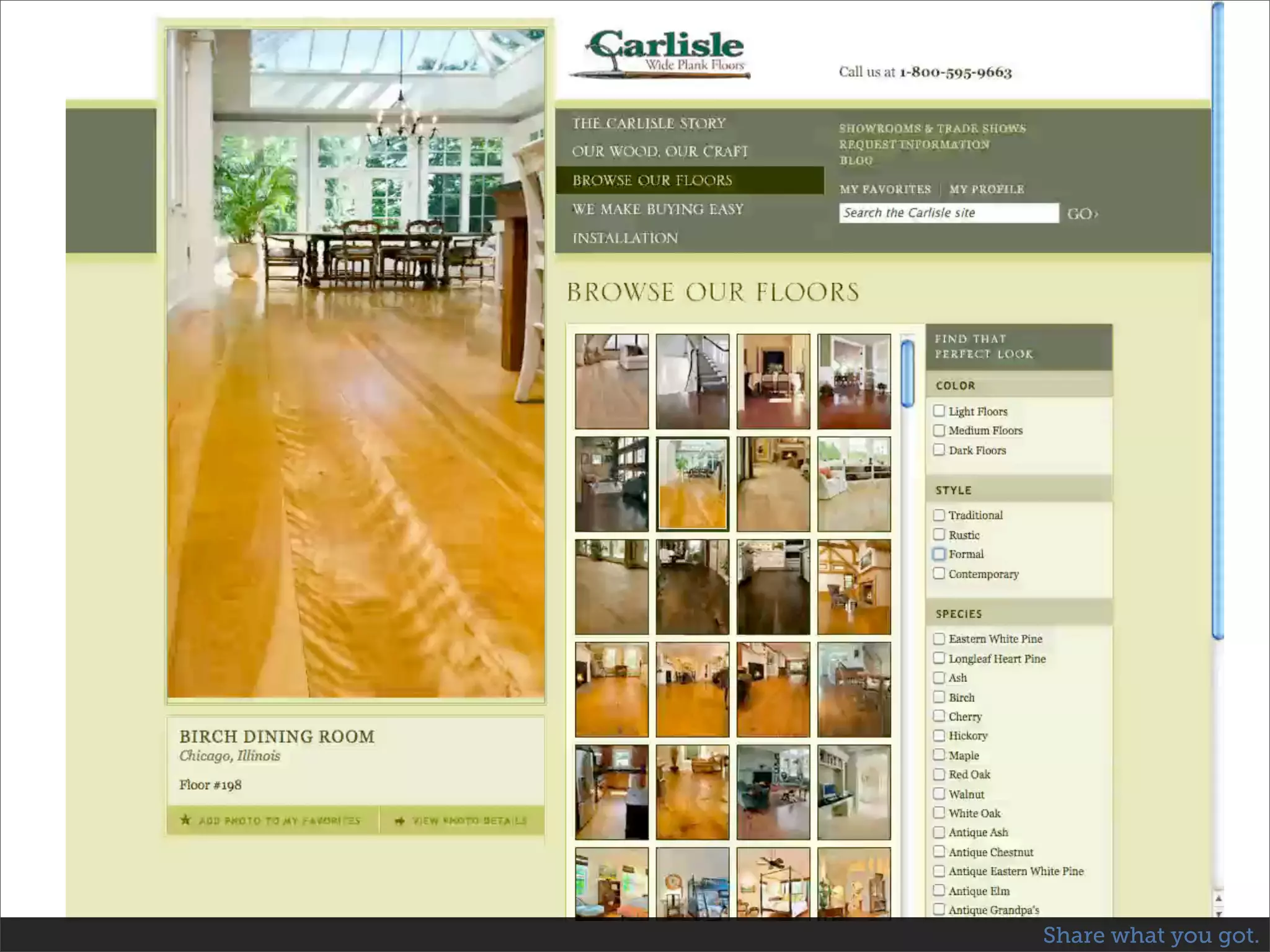Click the star icon to add favorite
Image resolution: width=1270 pixels, height=952 pixels.
click(x=185, y=820)
